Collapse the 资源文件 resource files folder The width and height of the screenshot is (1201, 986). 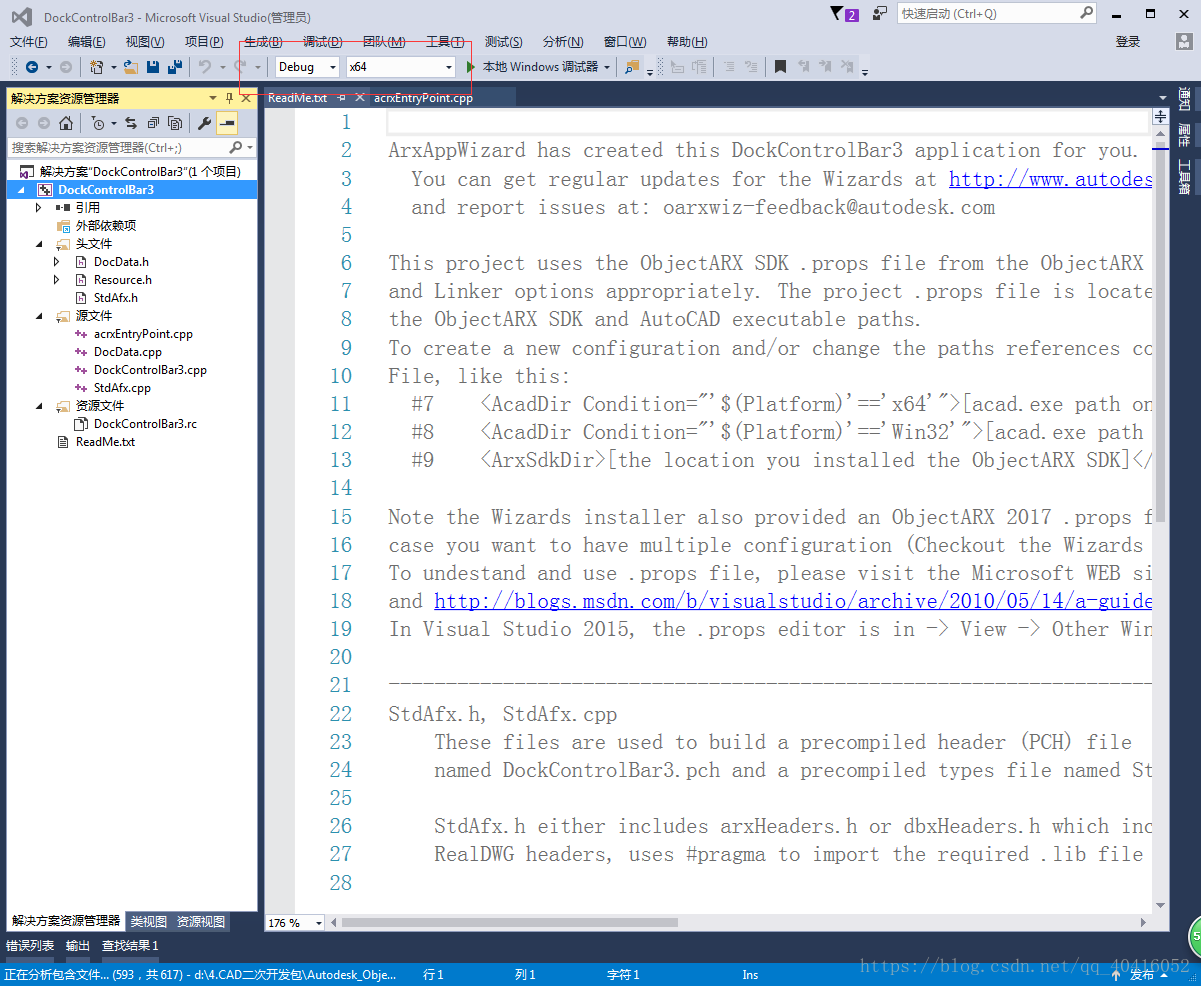tap(38, 405)
